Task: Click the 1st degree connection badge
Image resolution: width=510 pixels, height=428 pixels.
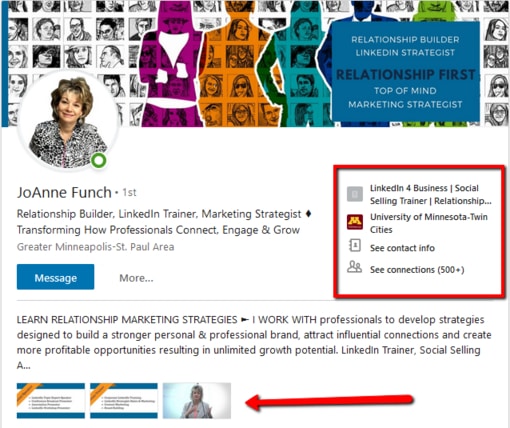Action: point(129,193)
